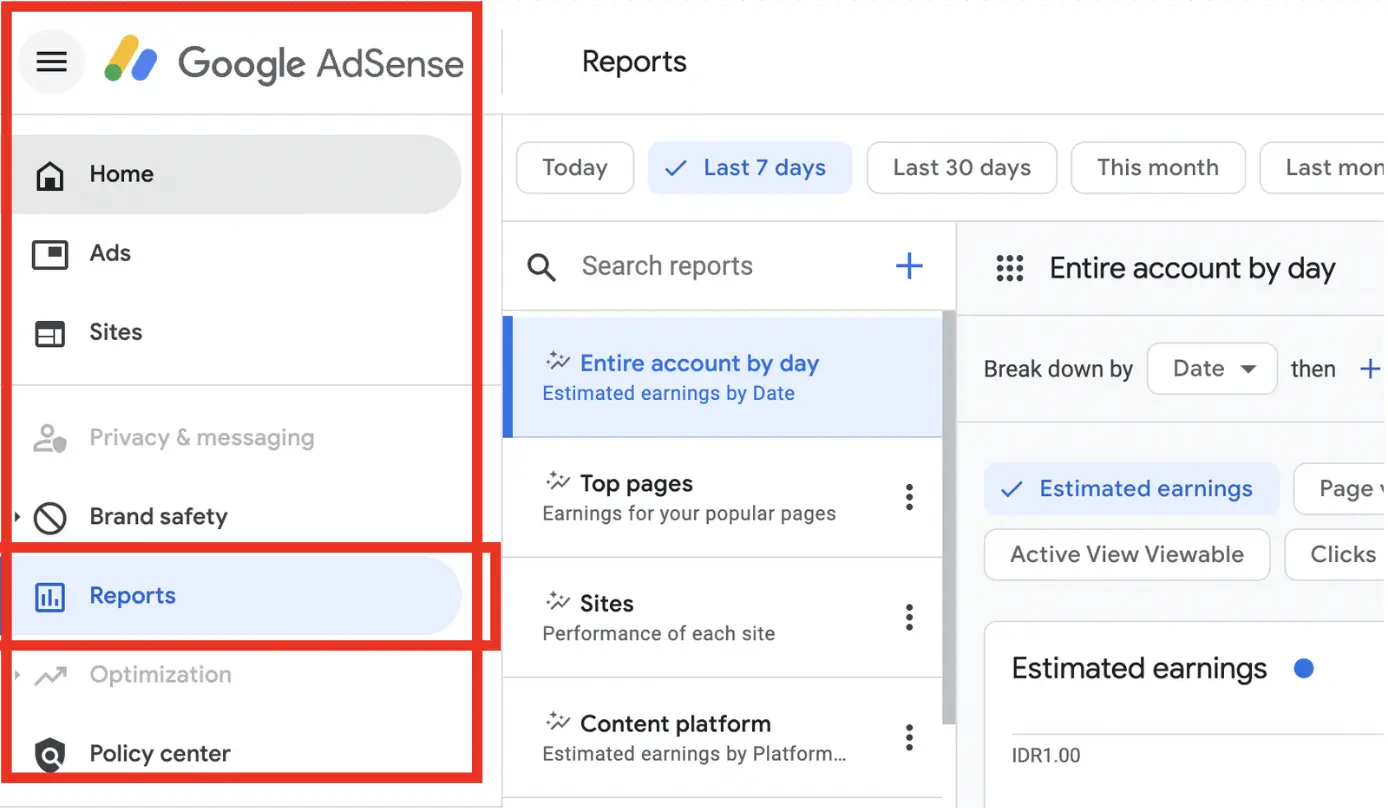Click the grid icon beside Entire account by day
The height and width of the screenshot is (808, 1388).
click(x=1009, y=268)
